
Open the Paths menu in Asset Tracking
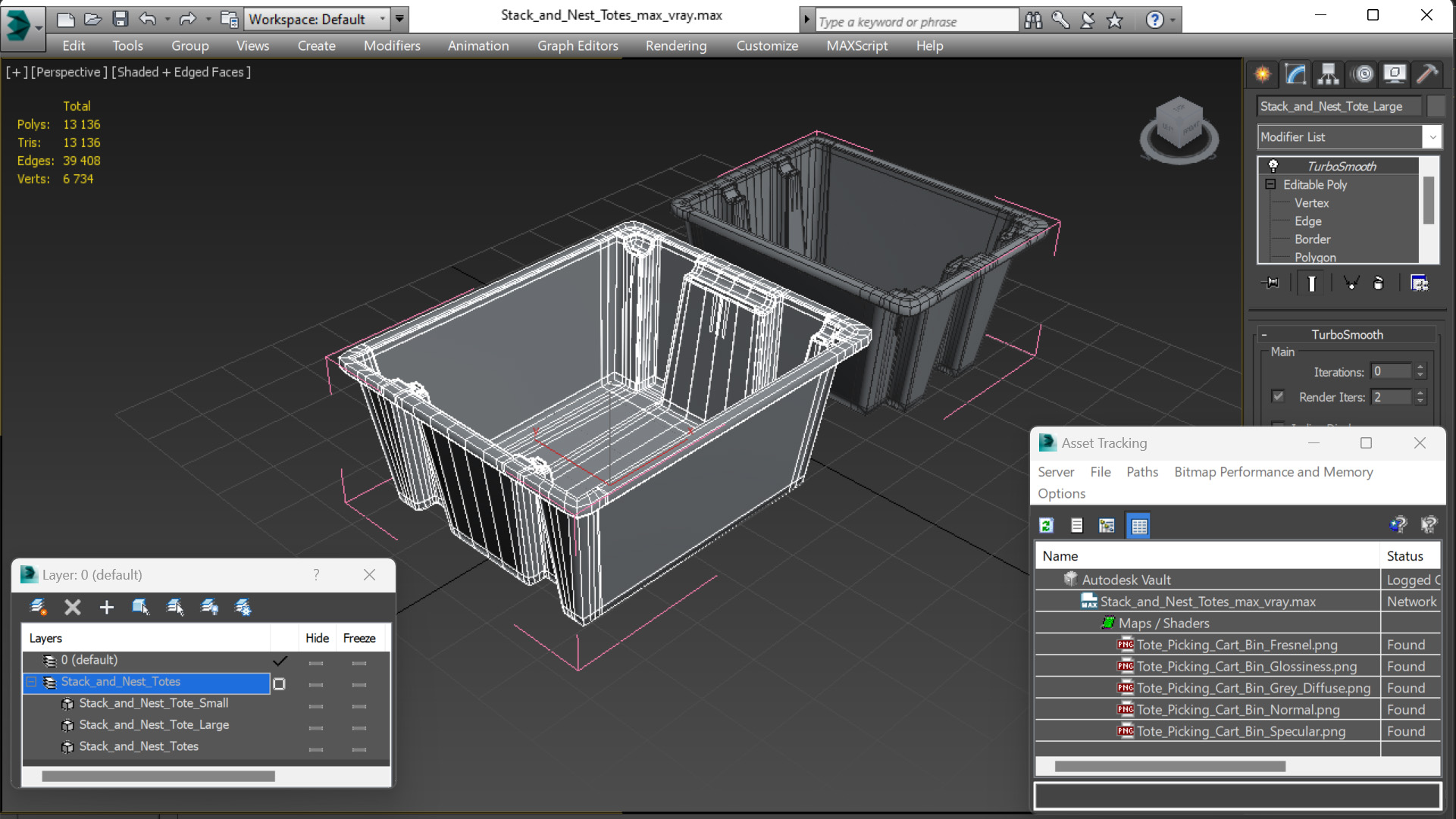(1141, 471)
